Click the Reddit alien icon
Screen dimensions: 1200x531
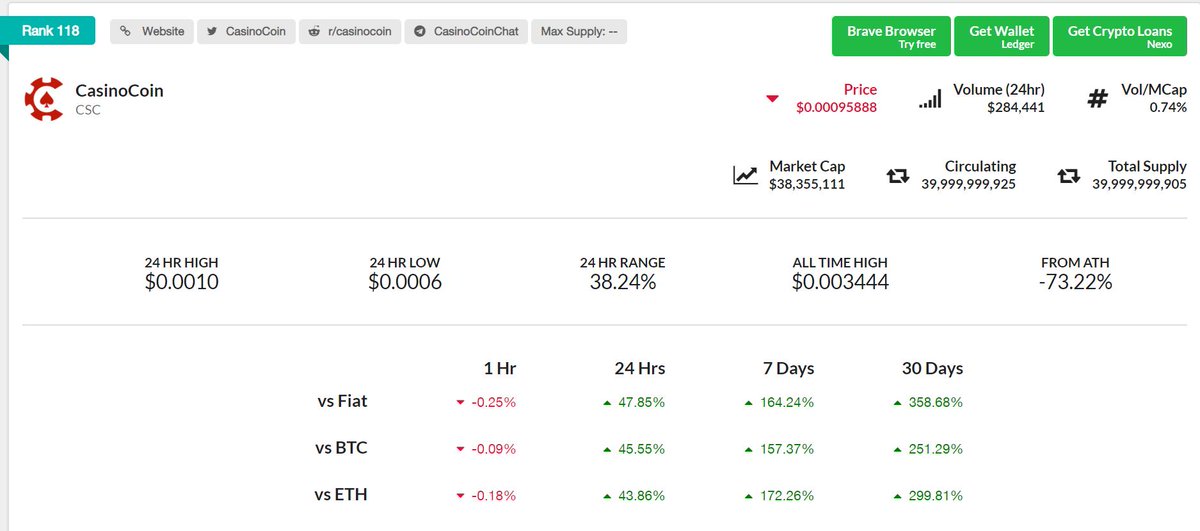point(315,31)
